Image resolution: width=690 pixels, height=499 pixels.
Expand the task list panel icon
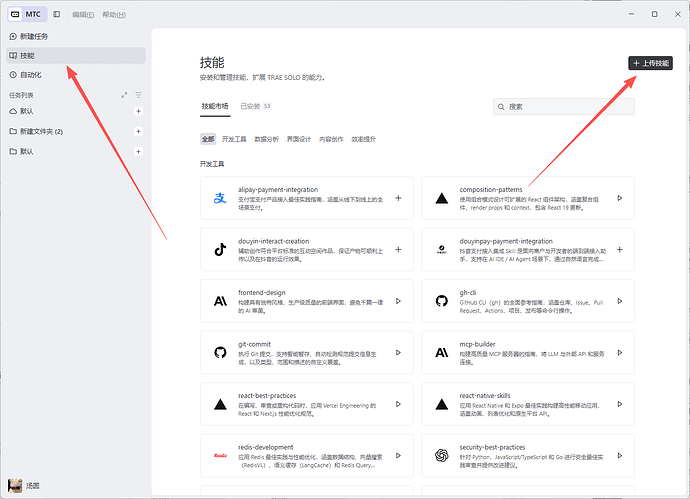coord(124,95)
